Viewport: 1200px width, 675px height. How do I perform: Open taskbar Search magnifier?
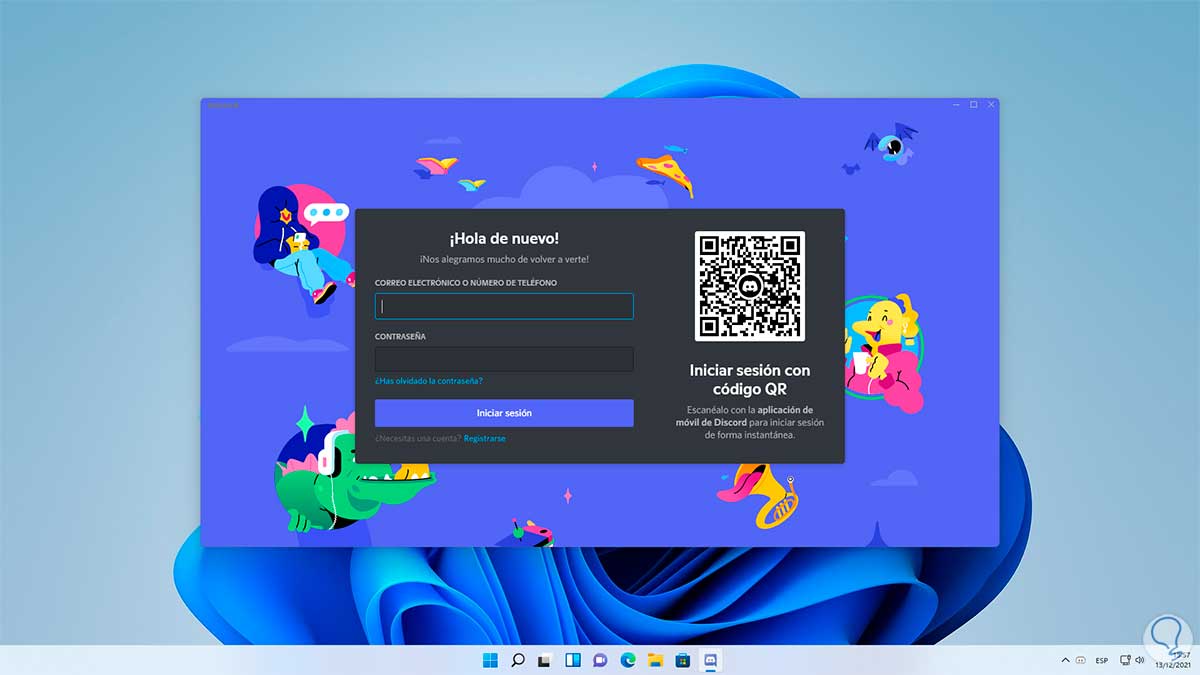518,660
